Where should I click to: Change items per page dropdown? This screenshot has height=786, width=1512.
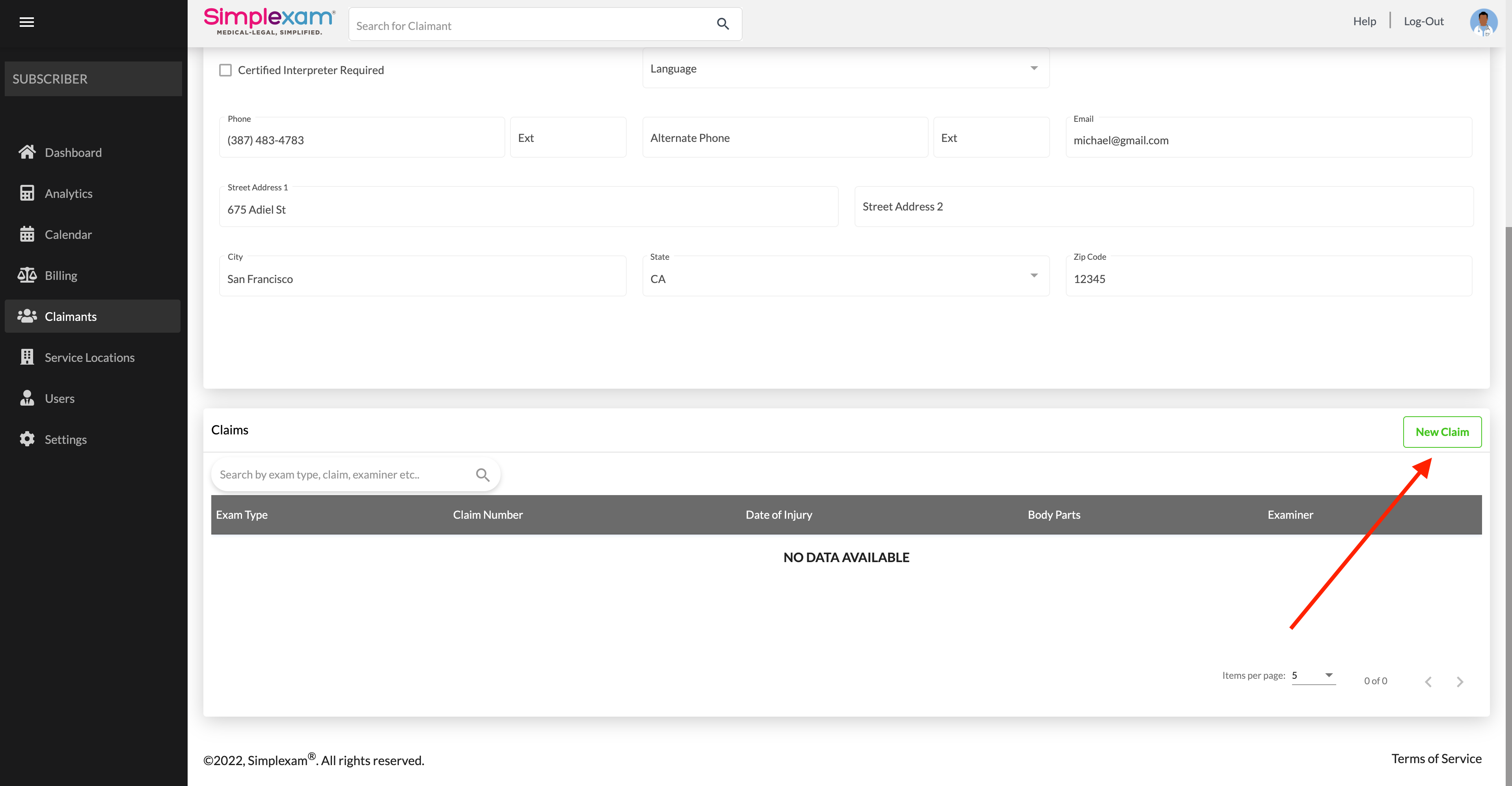tap(1313, 676)
